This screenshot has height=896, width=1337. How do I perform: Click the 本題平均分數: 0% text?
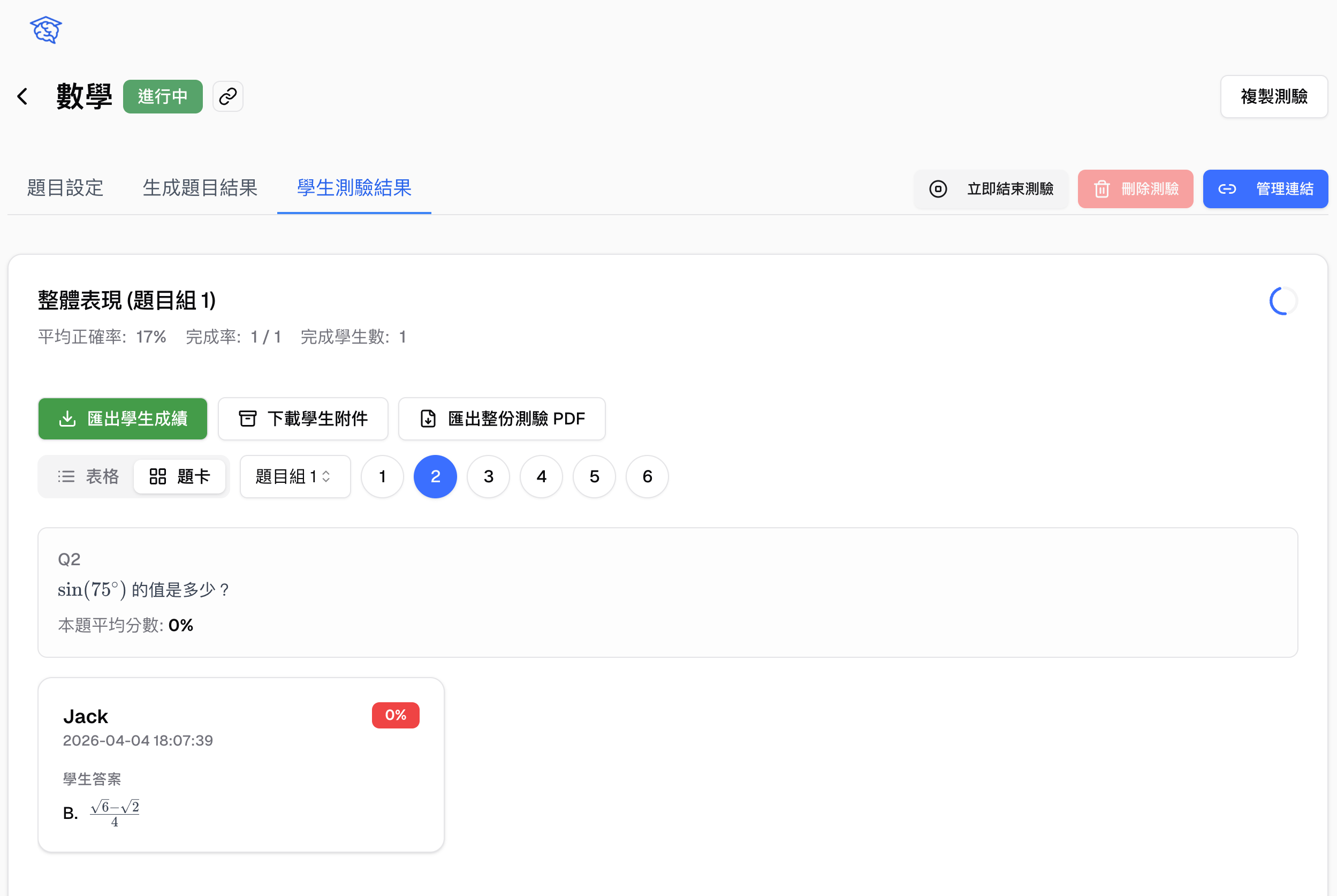pyautogui.click(x=126, y=625)
